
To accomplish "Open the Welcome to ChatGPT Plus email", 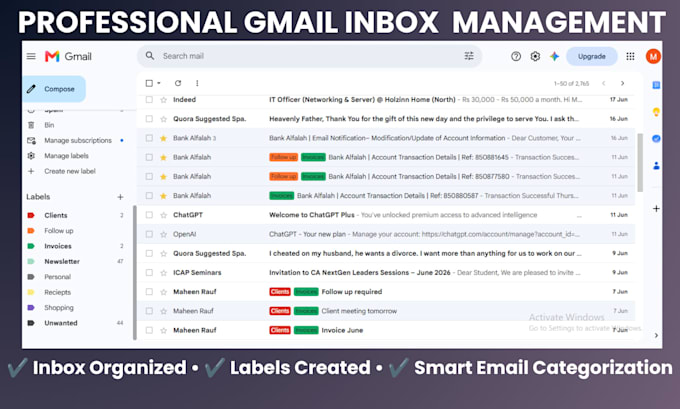I will [386, 215].
